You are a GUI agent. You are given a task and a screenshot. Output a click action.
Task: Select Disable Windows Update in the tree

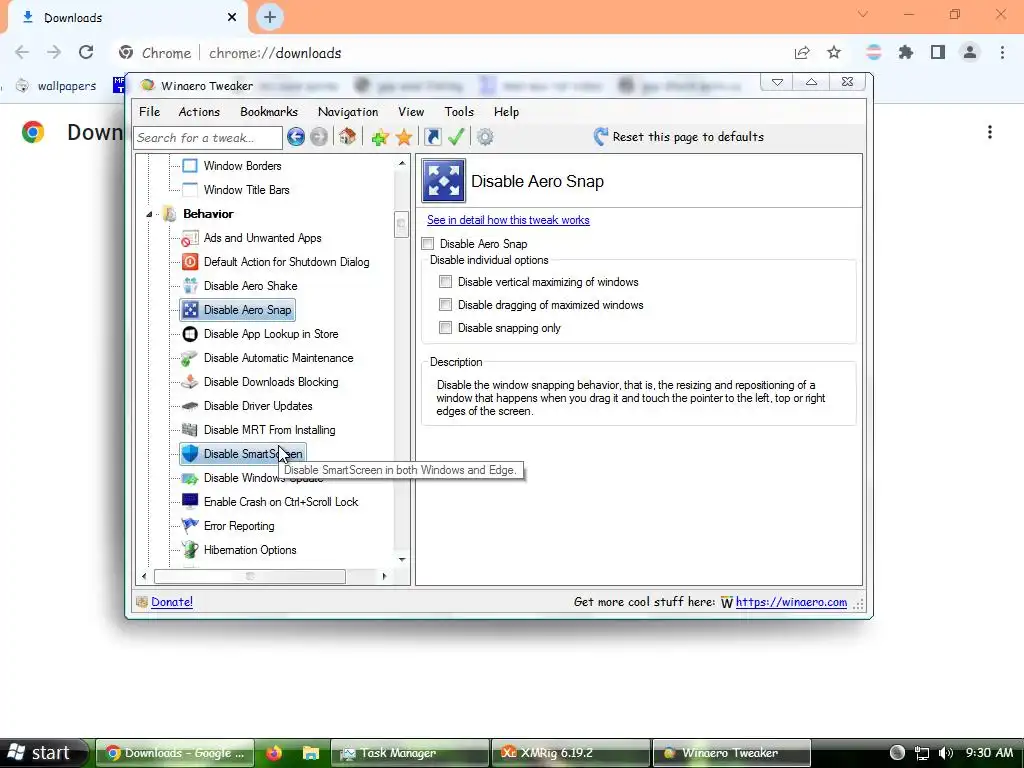click(x=263, y=478)
